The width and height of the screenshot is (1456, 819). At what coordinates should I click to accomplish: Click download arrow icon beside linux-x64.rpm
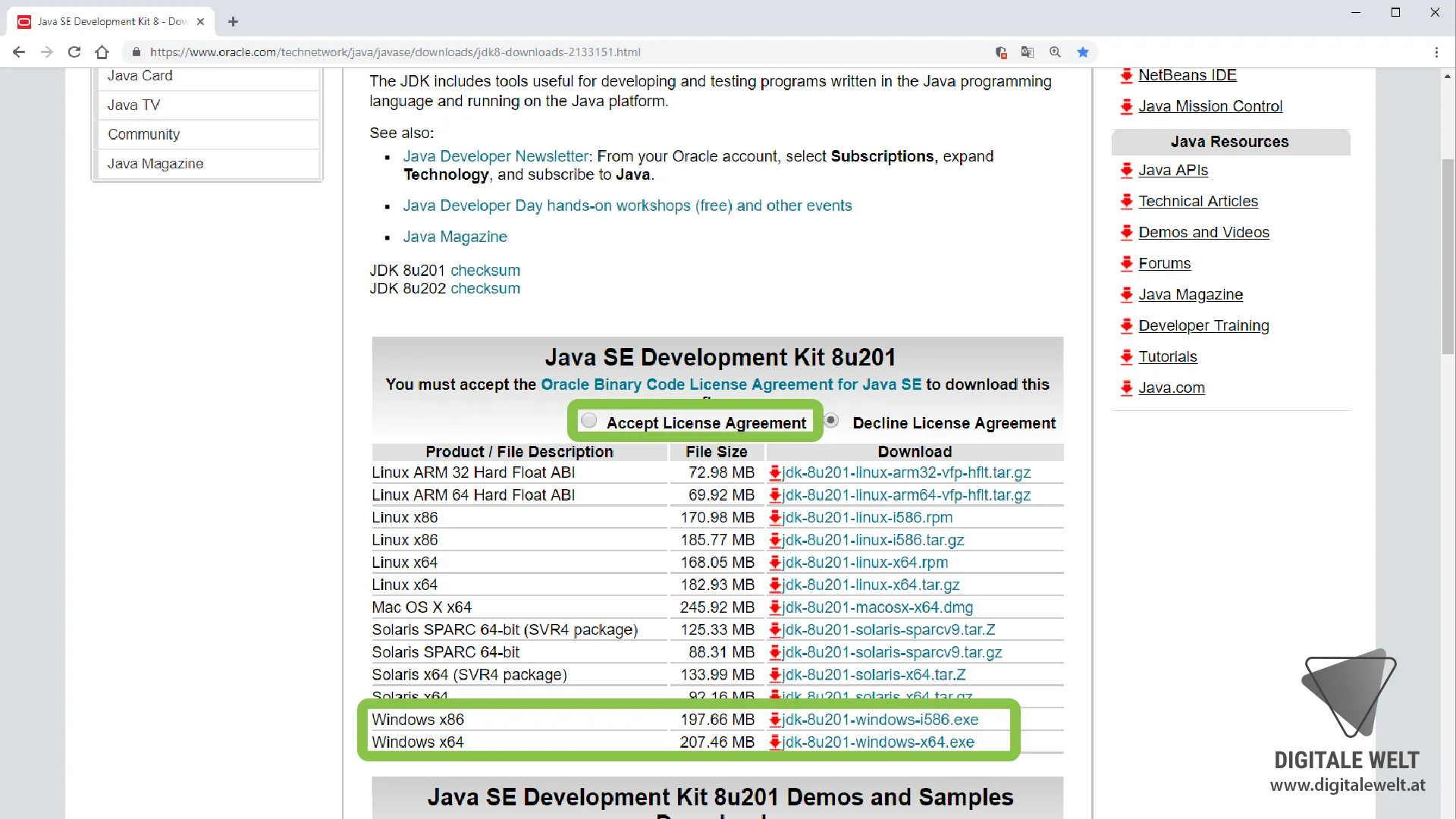point(775,563)
